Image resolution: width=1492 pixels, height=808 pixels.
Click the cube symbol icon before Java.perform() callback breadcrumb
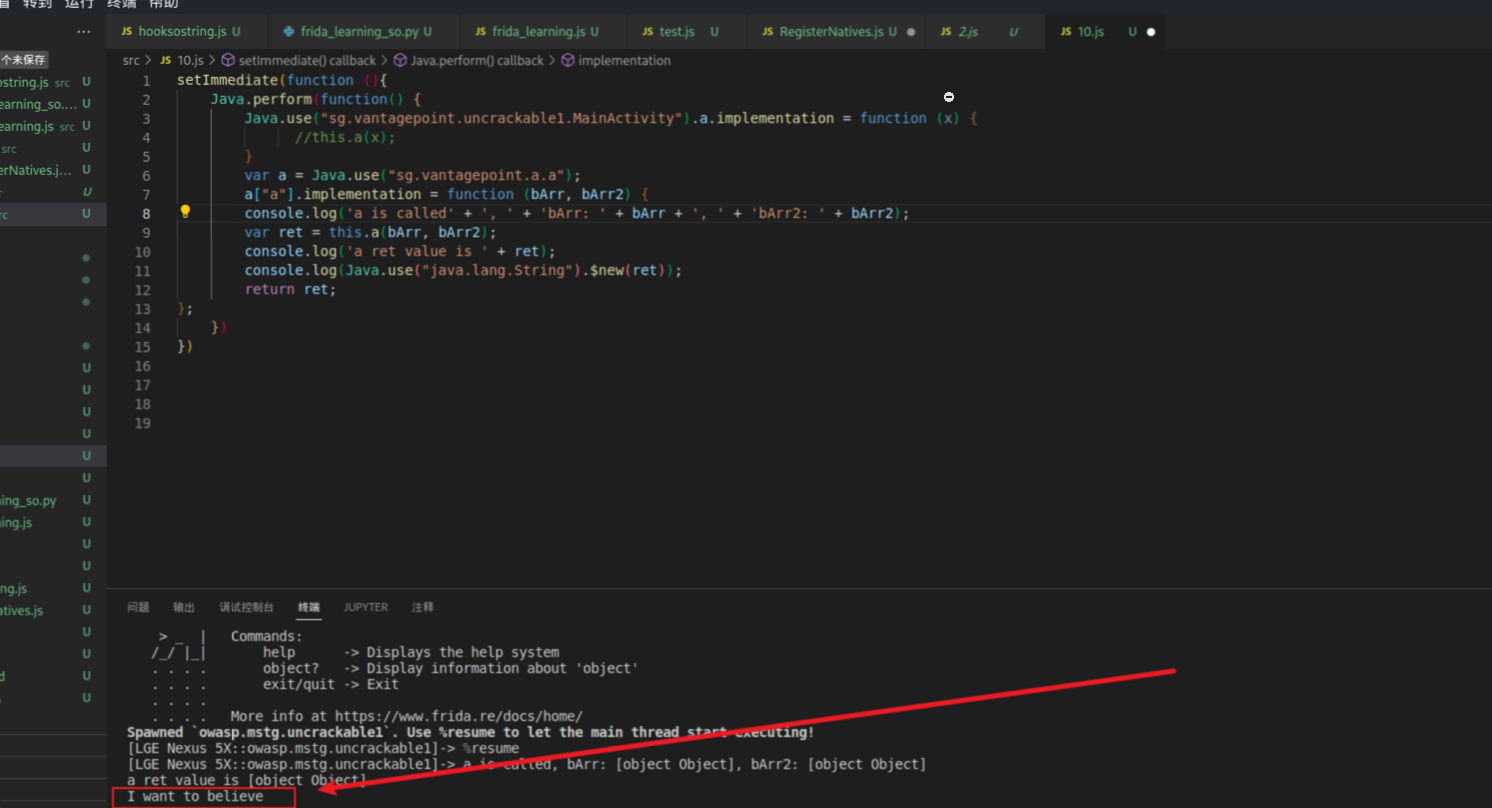point(400,61)
